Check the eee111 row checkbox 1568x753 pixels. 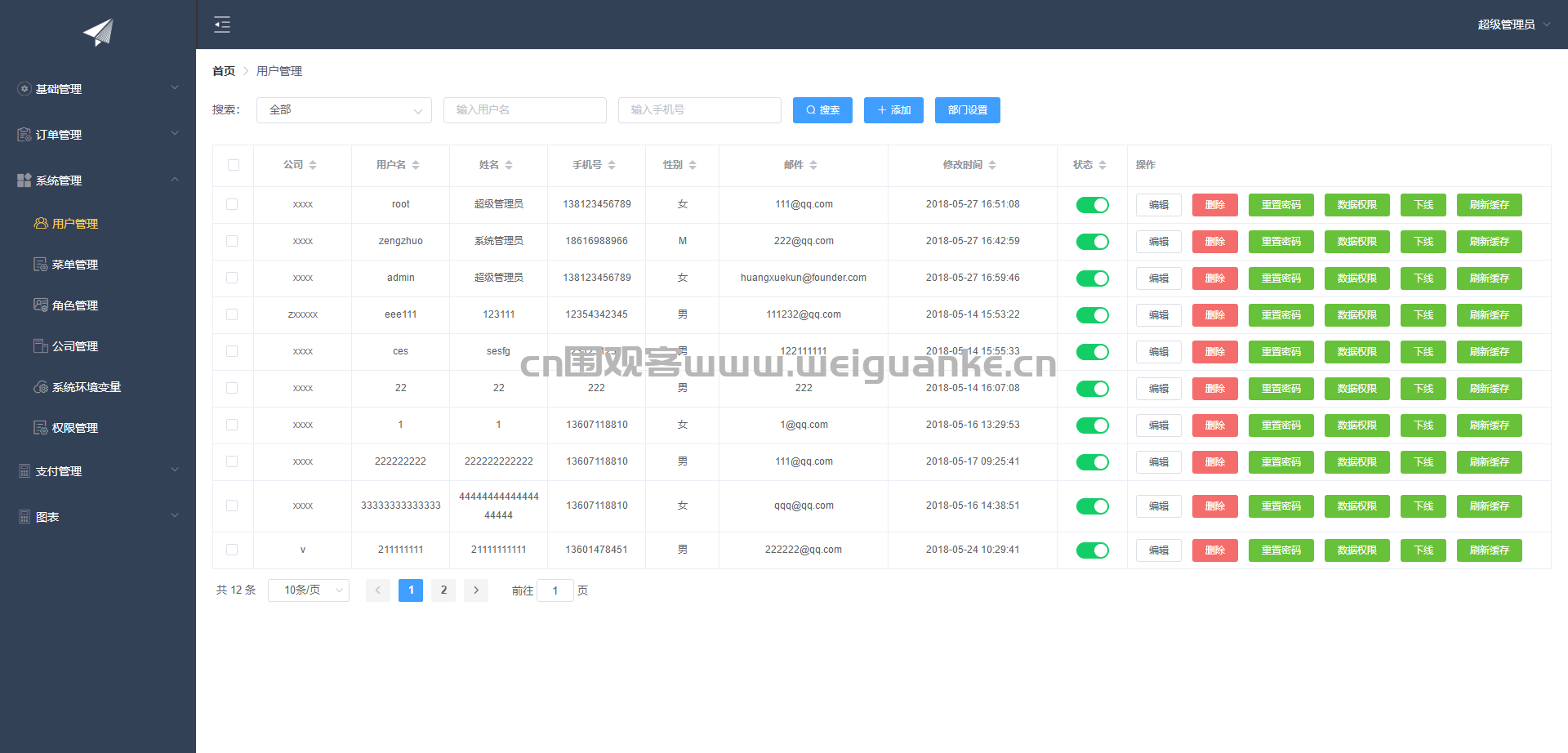tap(232, 314)
